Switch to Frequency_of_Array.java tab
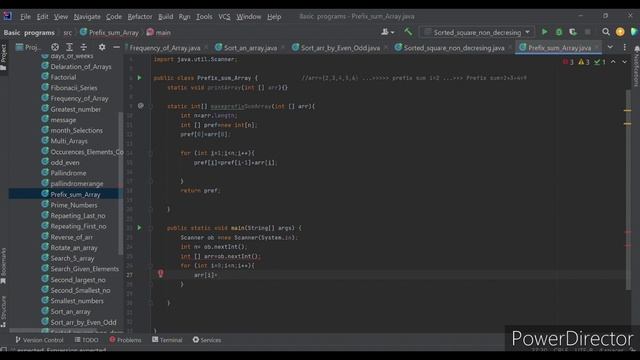This screenshot has width=640, height=360. [165, 48]
